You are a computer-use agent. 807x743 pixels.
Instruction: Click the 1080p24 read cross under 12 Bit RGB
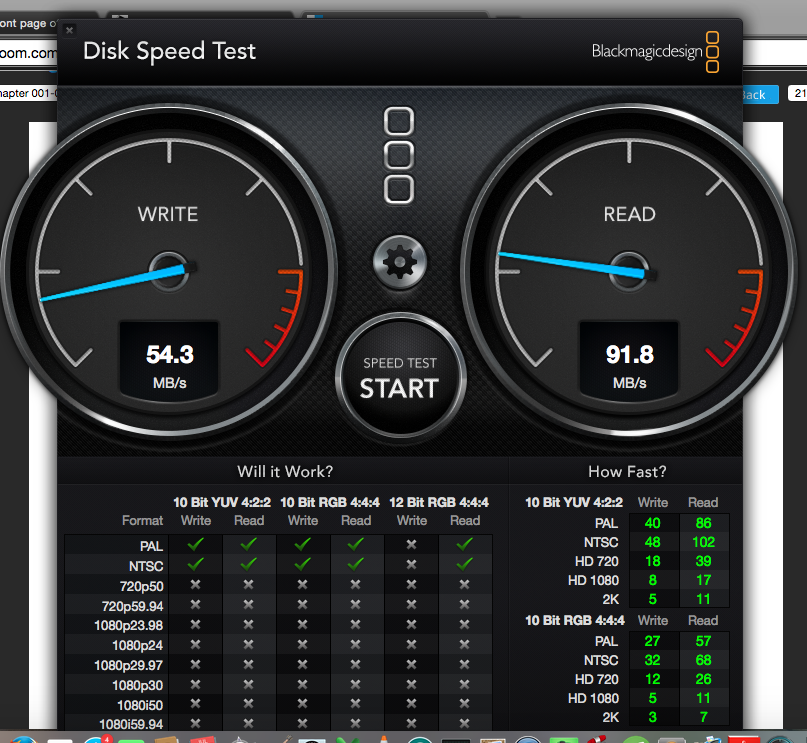465,644
